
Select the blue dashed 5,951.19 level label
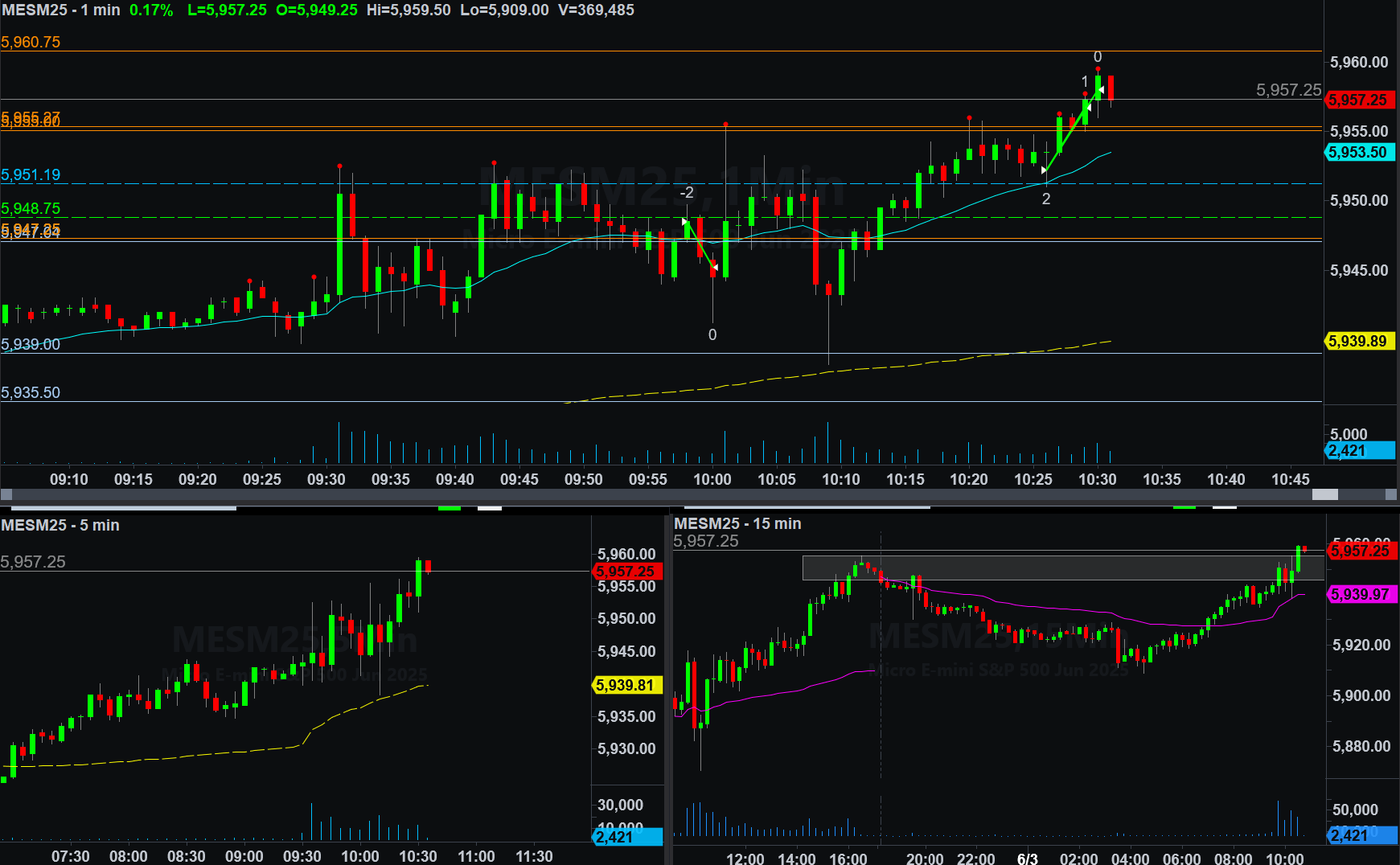click(x=31, y=175)
